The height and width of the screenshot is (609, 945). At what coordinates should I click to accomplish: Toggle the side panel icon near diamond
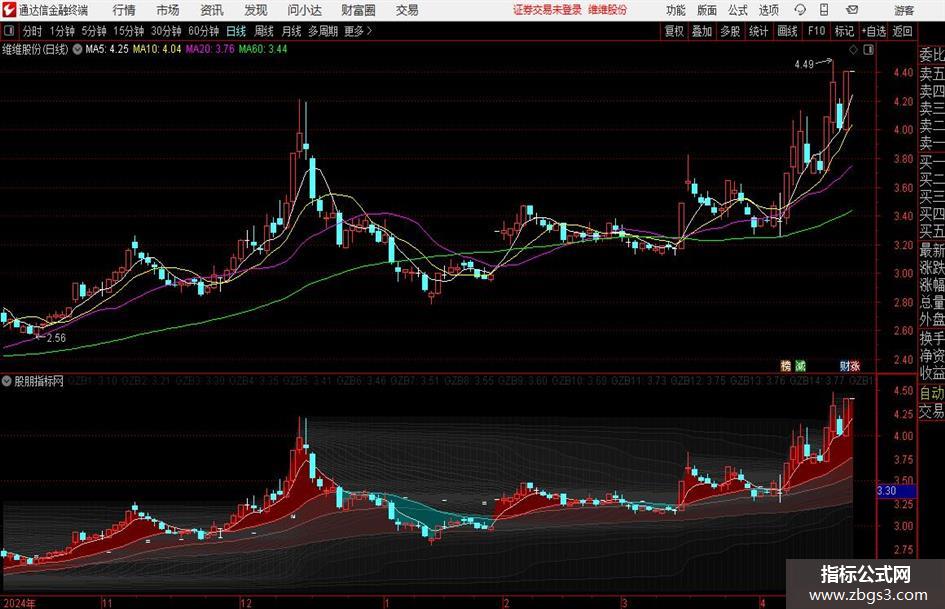tap(868, 50)
